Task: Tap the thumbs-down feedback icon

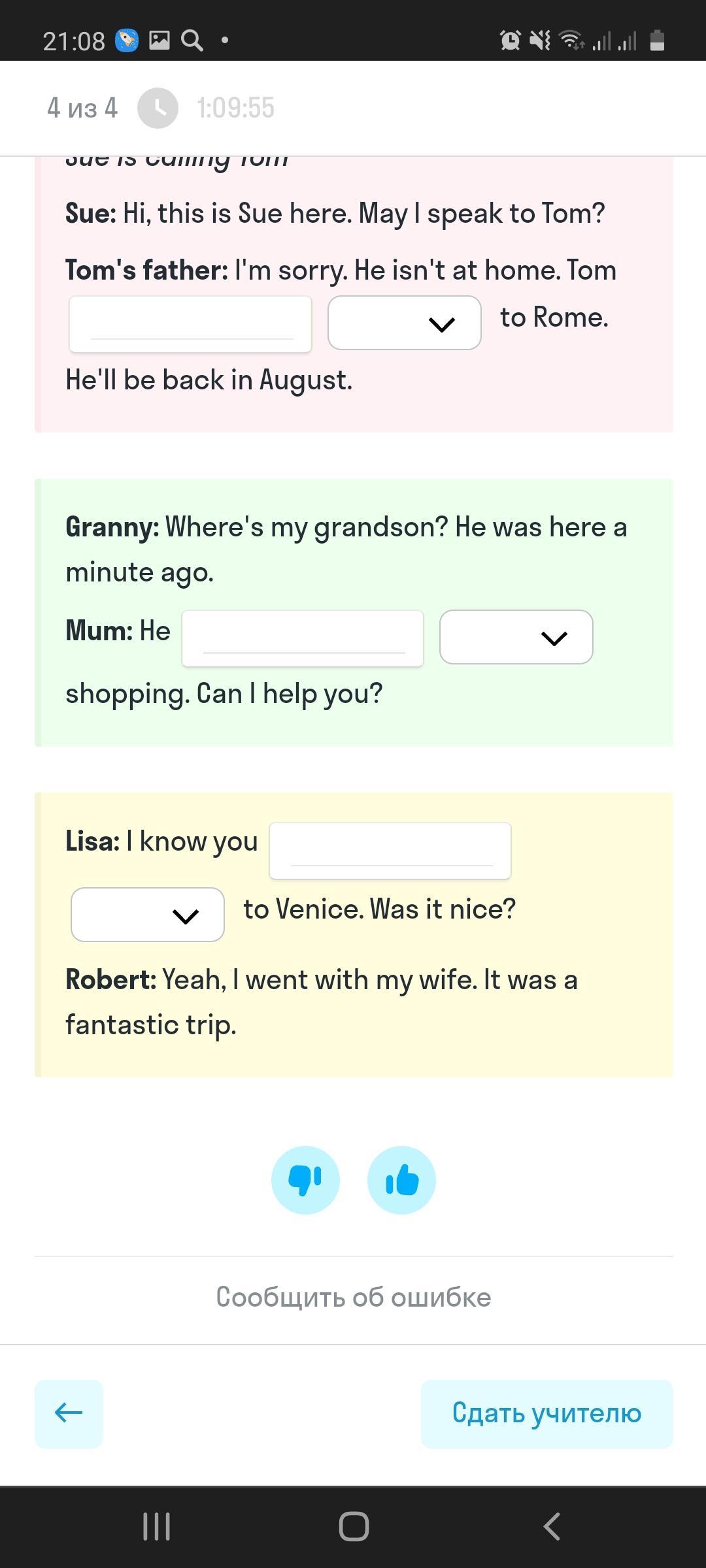Action: point(305,1180)
